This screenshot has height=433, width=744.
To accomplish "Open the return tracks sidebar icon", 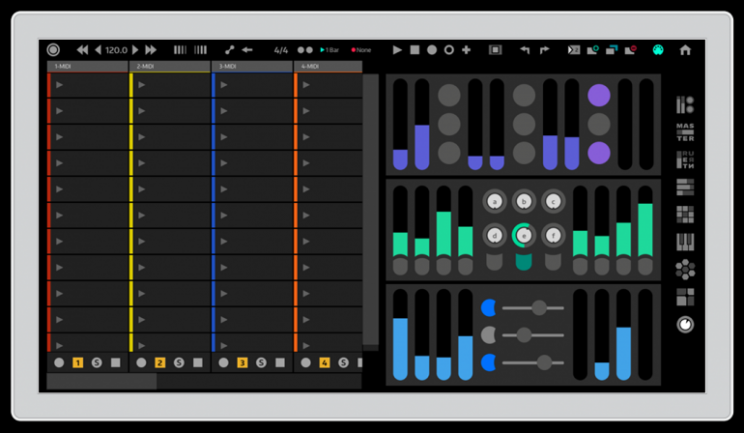I will (685, 160).
